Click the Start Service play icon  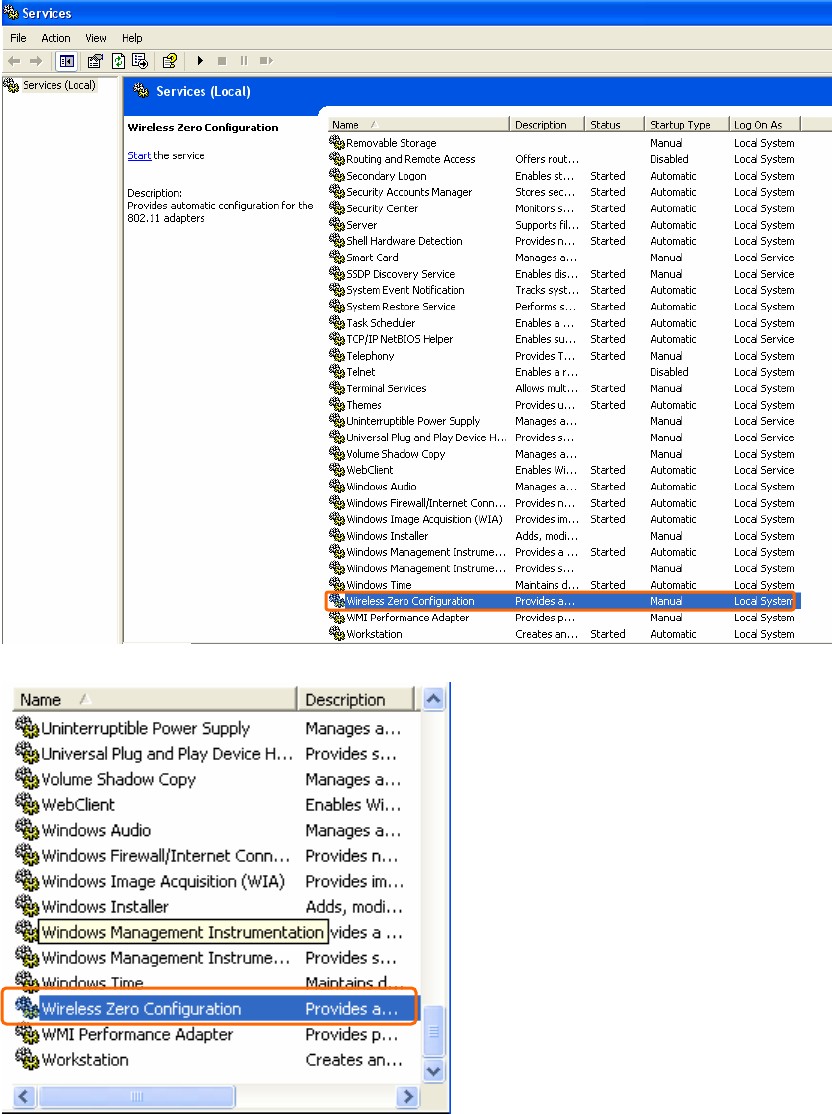click(x=200, y=61)
